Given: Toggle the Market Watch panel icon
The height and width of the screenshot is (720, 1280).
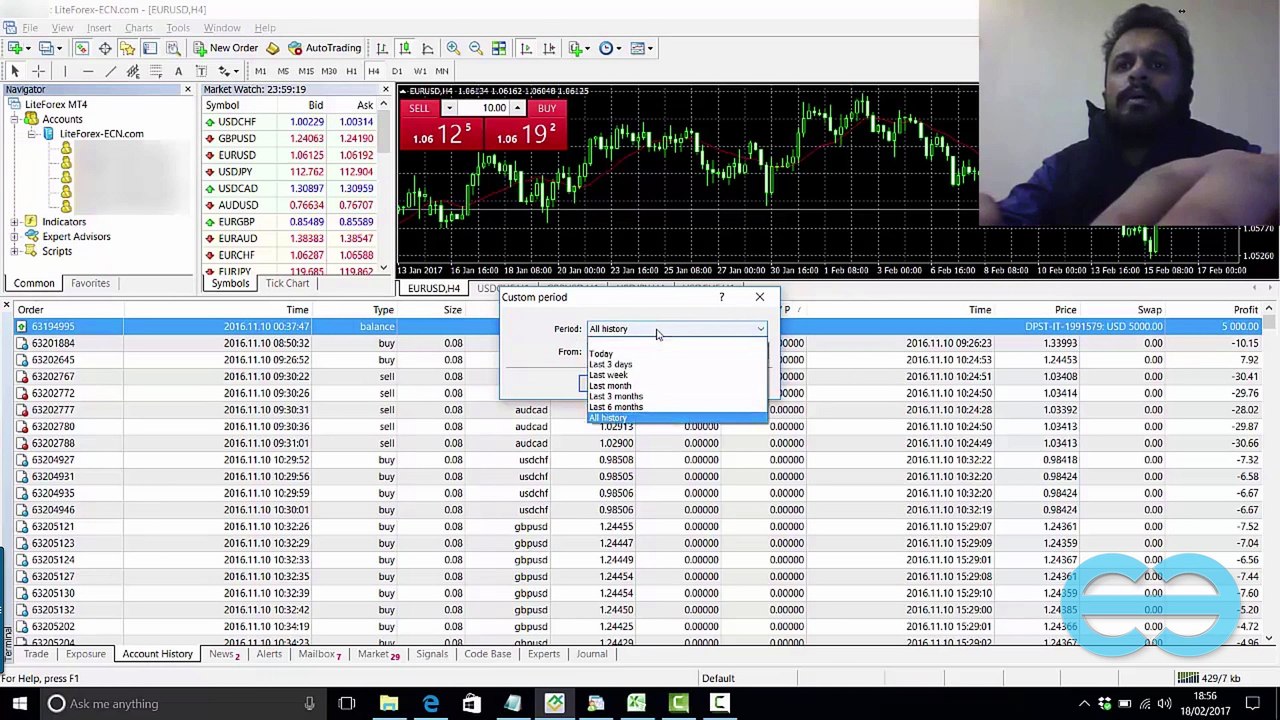Looking at the screenshot, I should pos(82,48).
